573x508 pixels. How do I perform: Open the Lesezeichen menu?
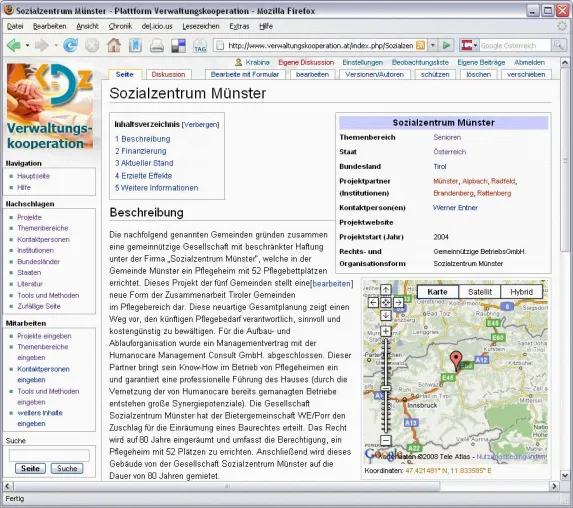pyautogui.click(x=201, y=26)
